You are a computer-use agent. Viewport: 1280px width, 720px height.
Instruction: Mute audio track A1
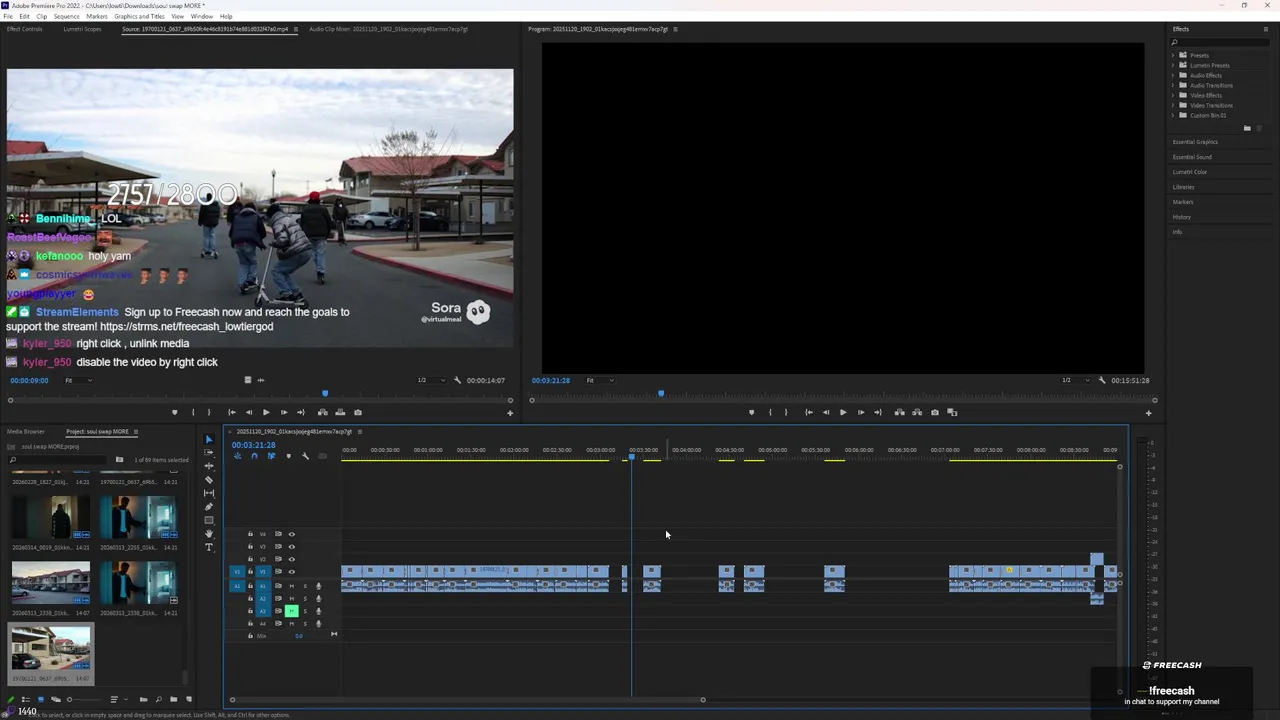tap(292, 586)
